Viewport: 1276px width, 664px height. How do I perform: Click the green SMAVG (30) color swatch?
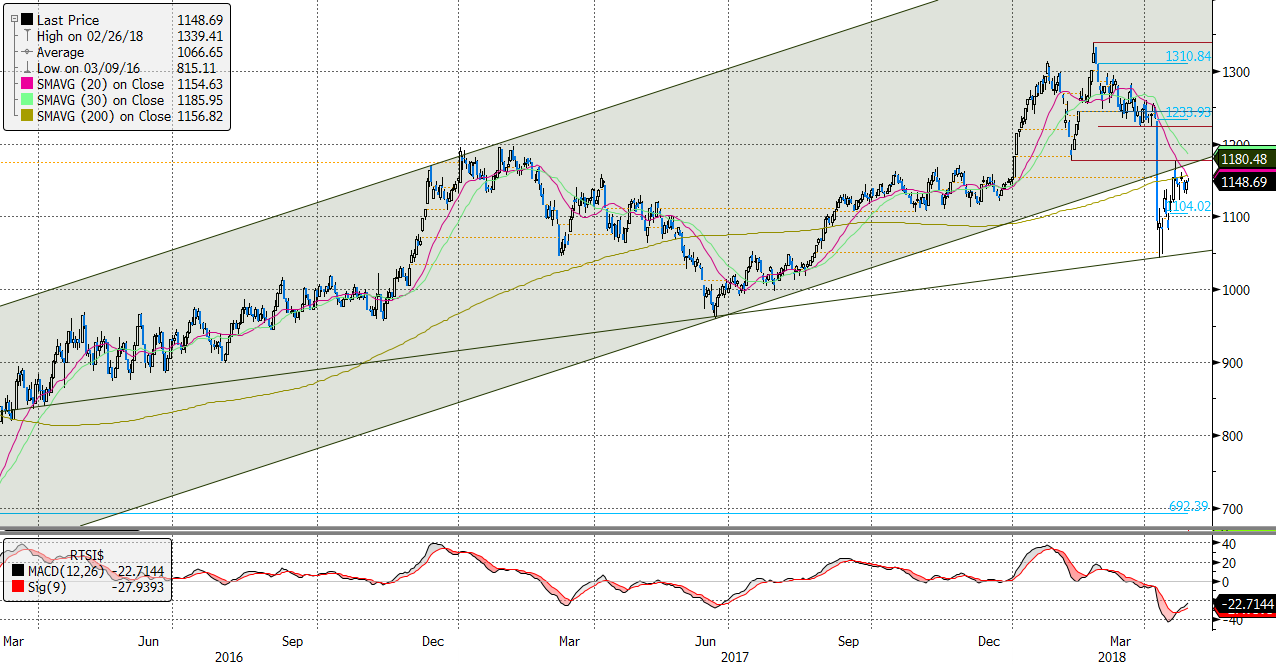[x=26, y=100]
